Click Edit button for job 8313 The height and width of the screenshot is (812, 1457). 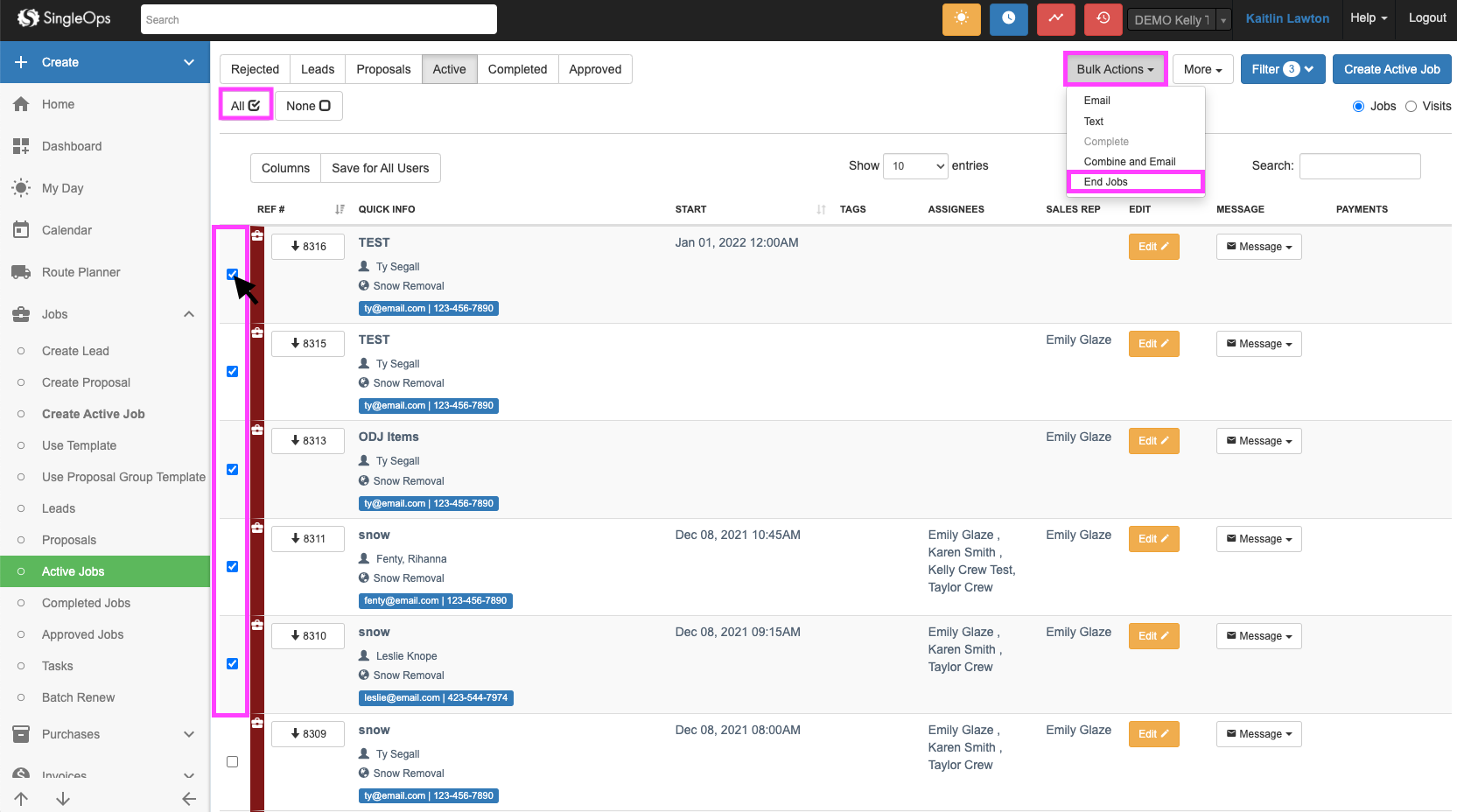tap(1153, 441)
